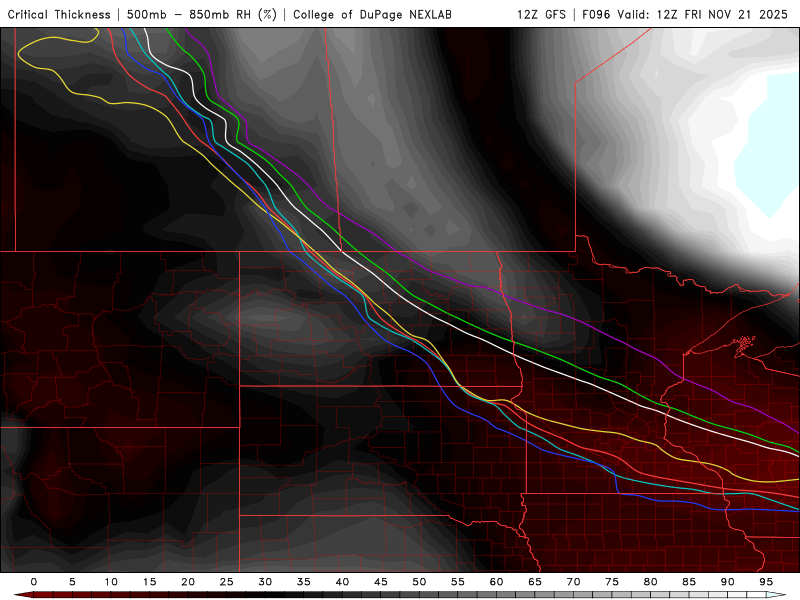This screenshot has width=800, height=600.
Task: Click the "12Z GFS" model run label
Action: coord(541,14)
